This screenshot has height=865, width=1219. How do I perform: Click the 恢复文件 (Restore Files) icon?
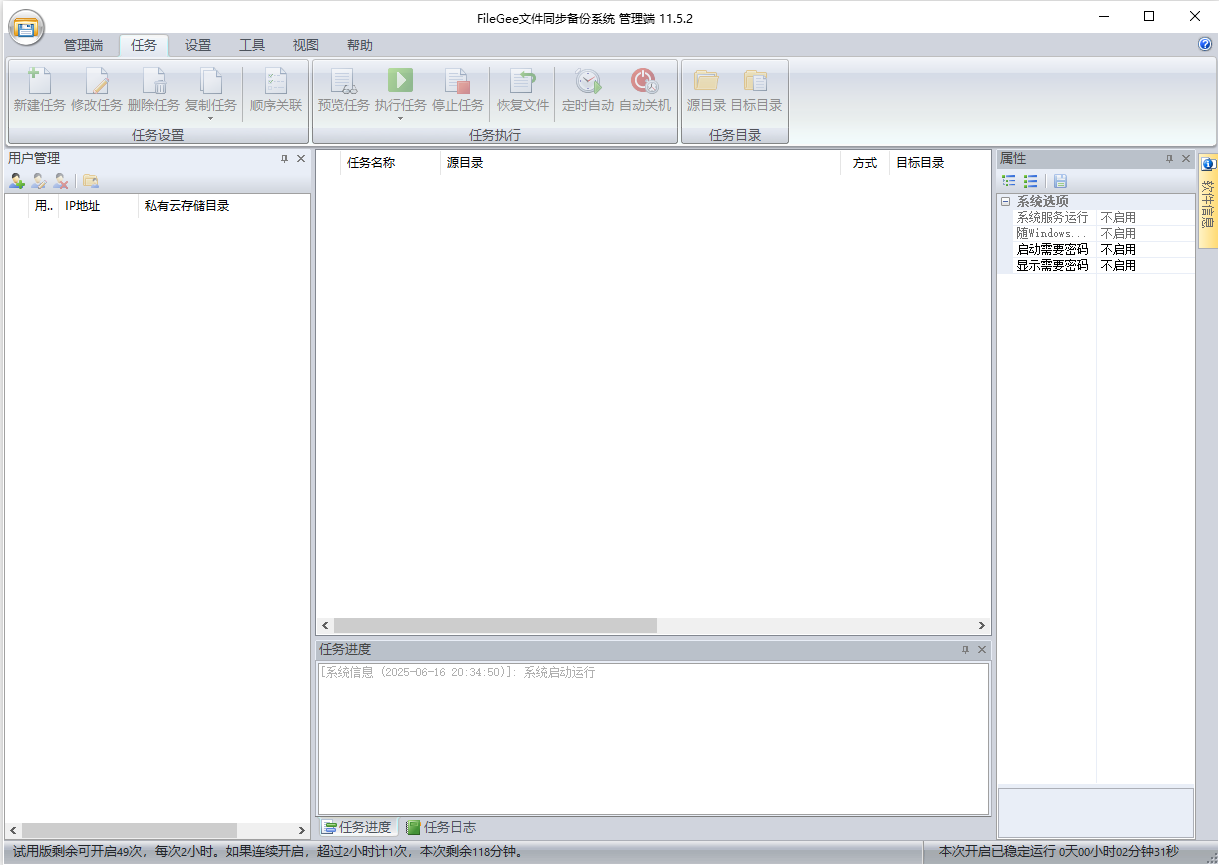(x=523, y=81)
